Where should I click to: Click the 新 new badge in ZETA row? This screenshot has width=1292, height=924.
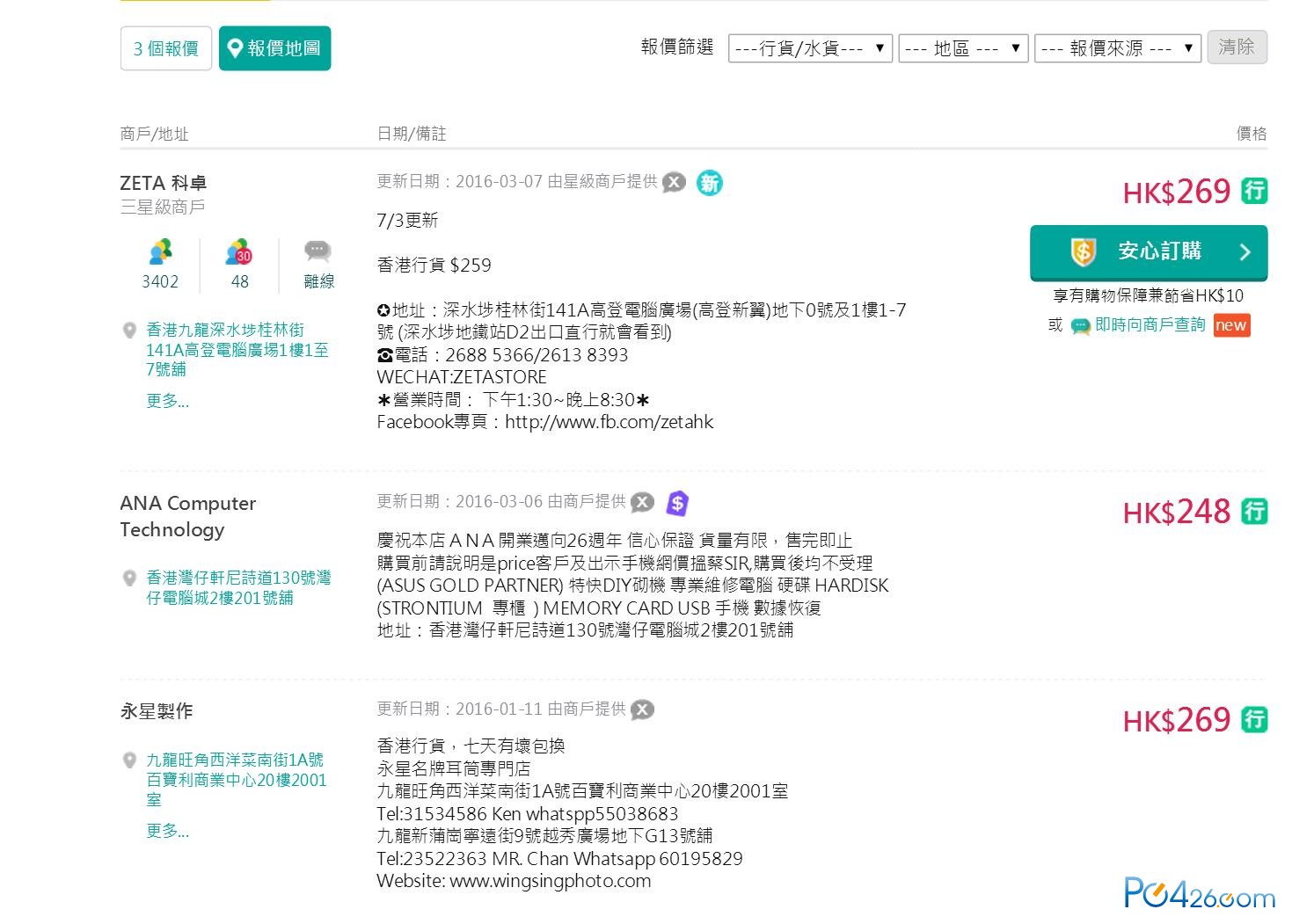pyautogui.click(x=710, y=183)
